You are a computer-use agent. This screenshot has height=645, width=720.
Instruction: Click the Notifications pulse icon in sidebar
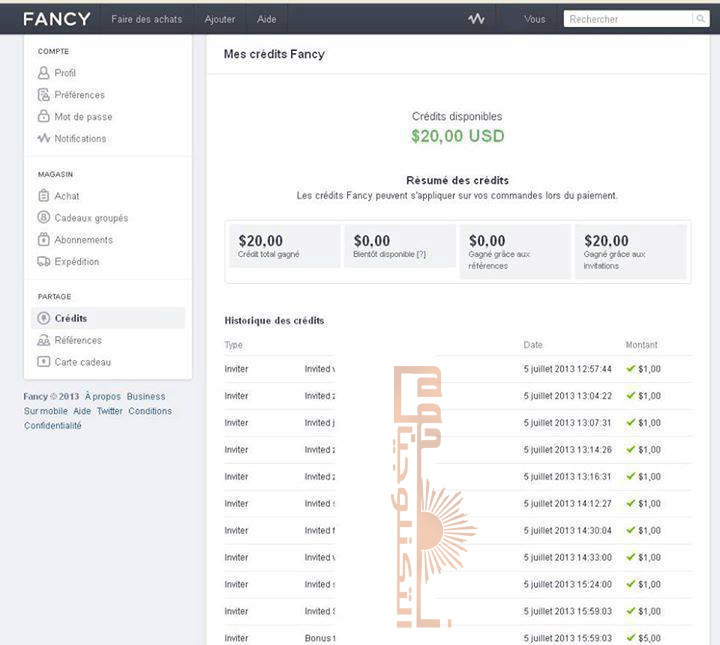[x=44, y=138]
